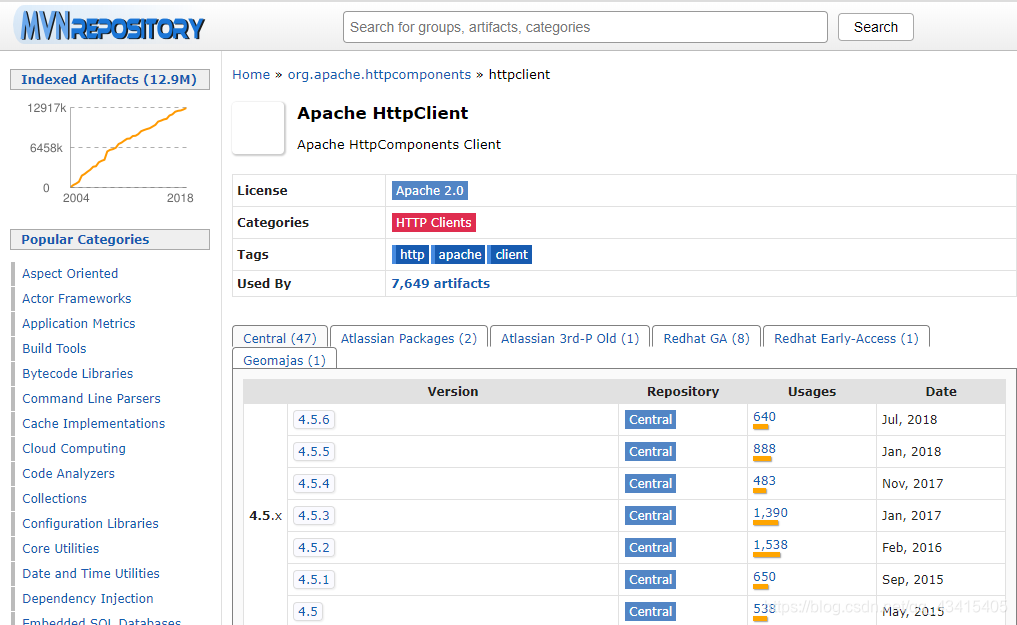Click the Central badge for version 4.5.1
The height and width of the screenshot is (625, 1017).
(651, 579)
